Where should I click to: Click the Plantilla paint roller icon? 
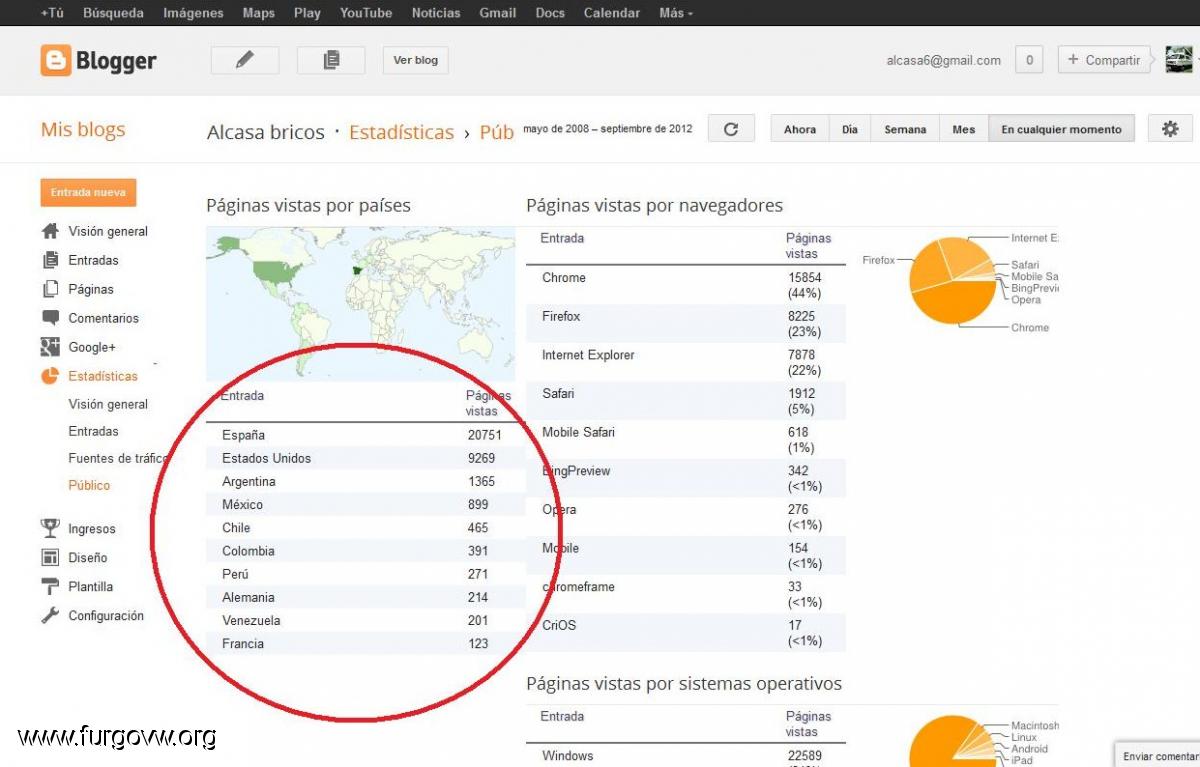pyautogui.click(x=50, y=587)
